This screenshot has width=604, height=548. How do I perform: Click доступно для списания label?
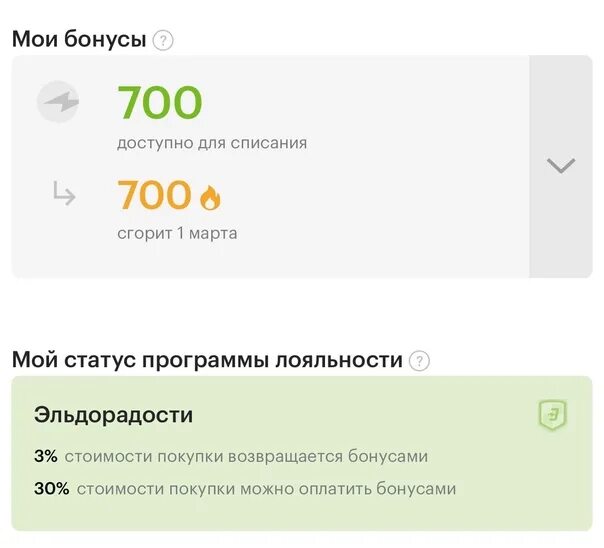point(212,143)
